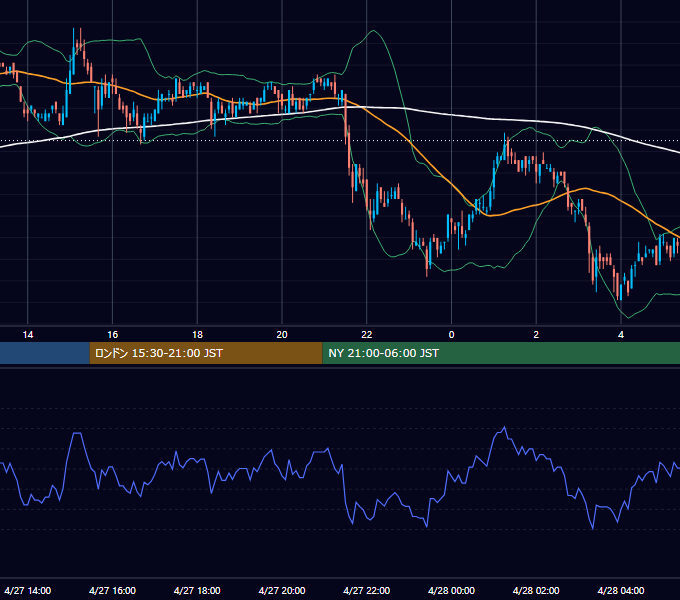Image resolution: width=680 pixels, height=600 pixels.
Task: Click the 16 hour label on price chart axis
Action: click(112, 335)
